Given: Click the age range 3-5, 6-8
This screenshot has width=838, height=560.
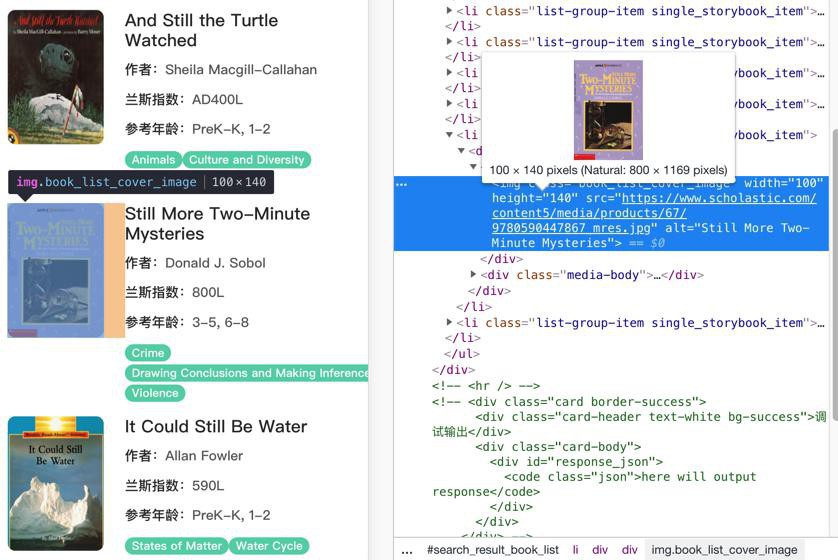Looking at the screenshot, I should 220,323.
